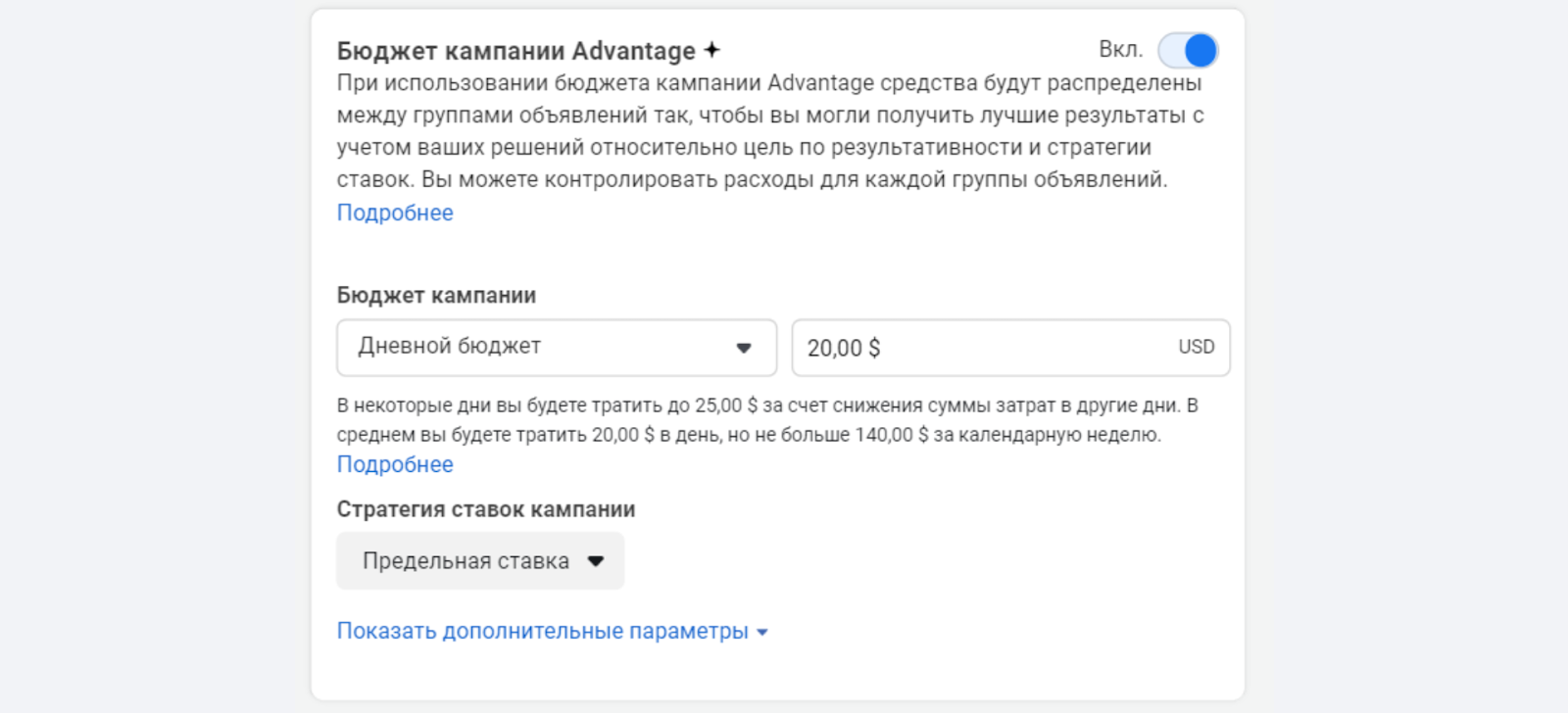Expand Показать дополнительные параметры
The width and height of the screenshot is (1568, 713).
coord(542,632)
